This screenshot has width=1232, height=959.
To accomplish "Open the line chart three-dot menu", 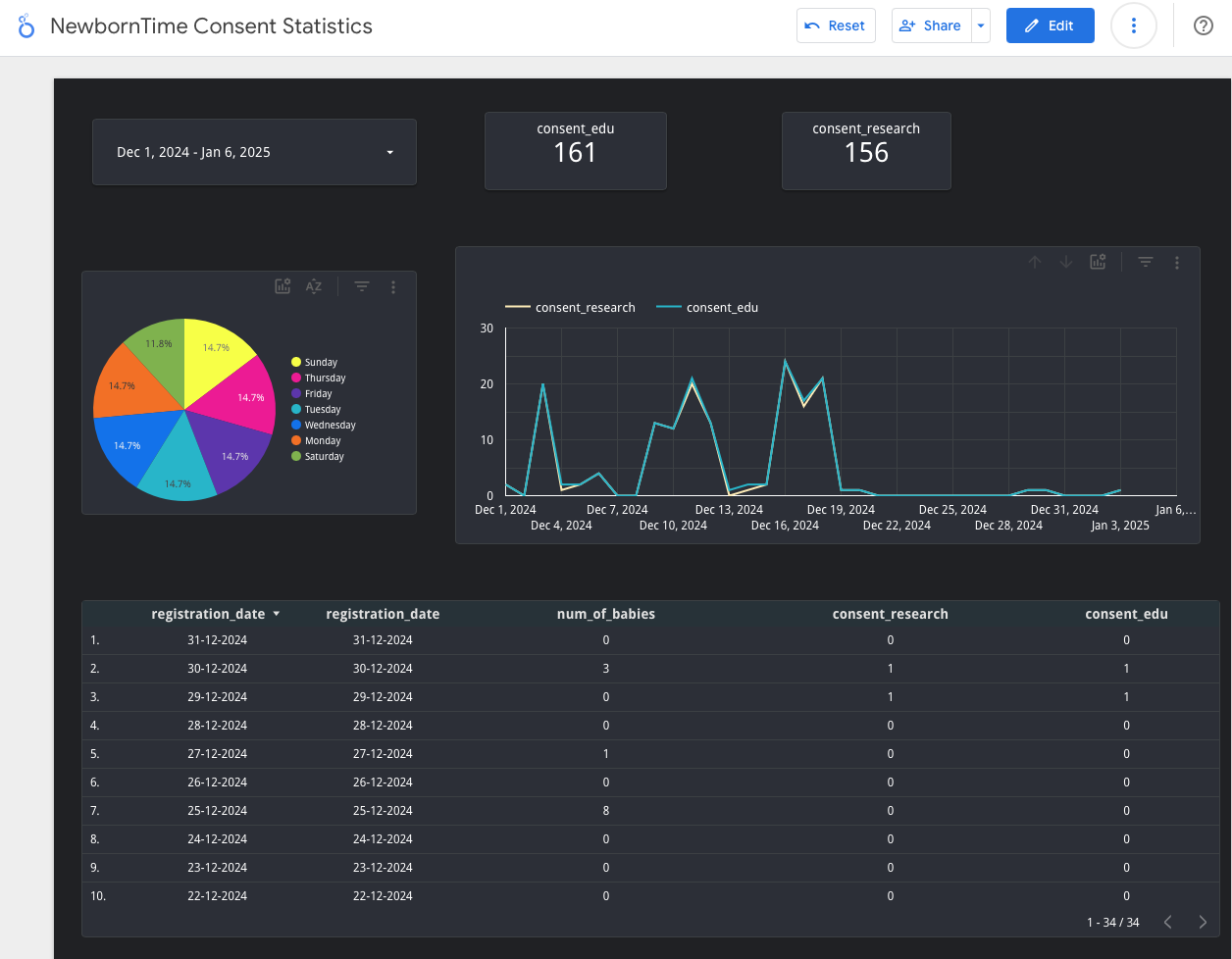I will 1177,263.
